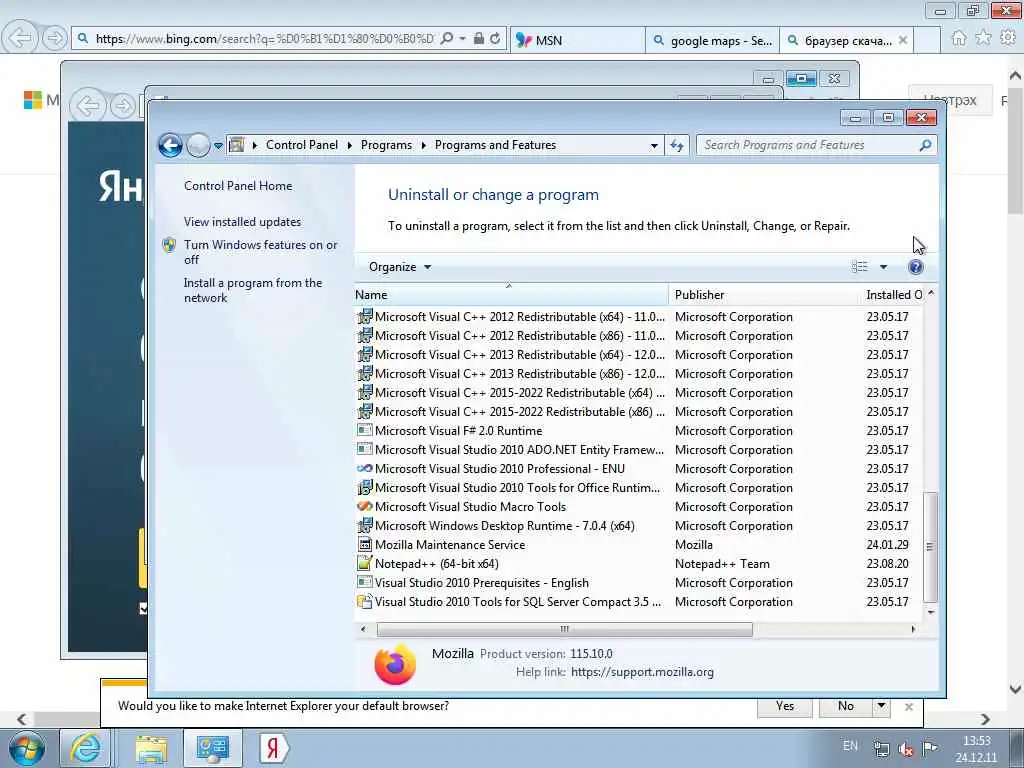Select Visual Studio 2010 ADO.NET Entity Framework icon

point(364,449)
